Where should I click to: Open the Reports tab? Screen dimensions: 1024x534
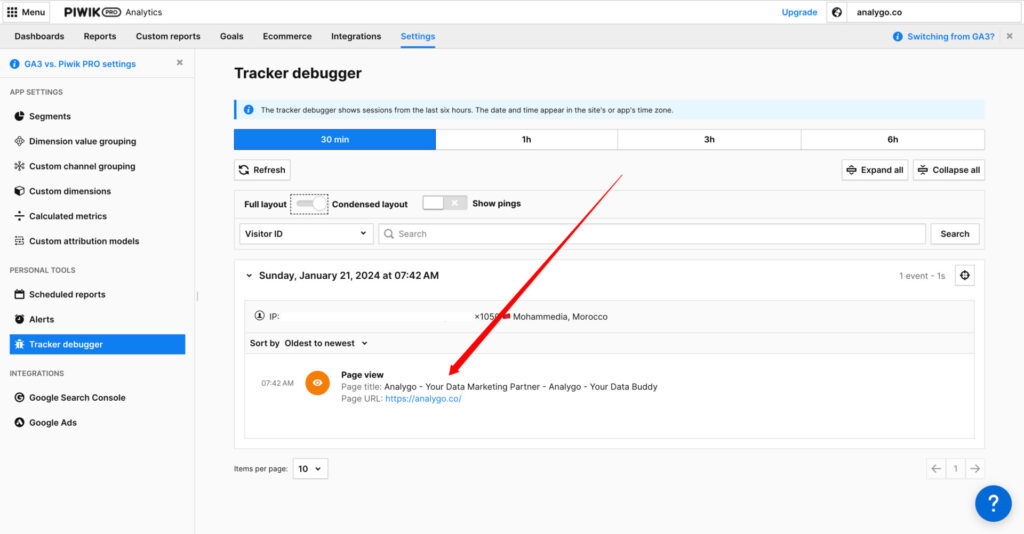tap(100, 37)
